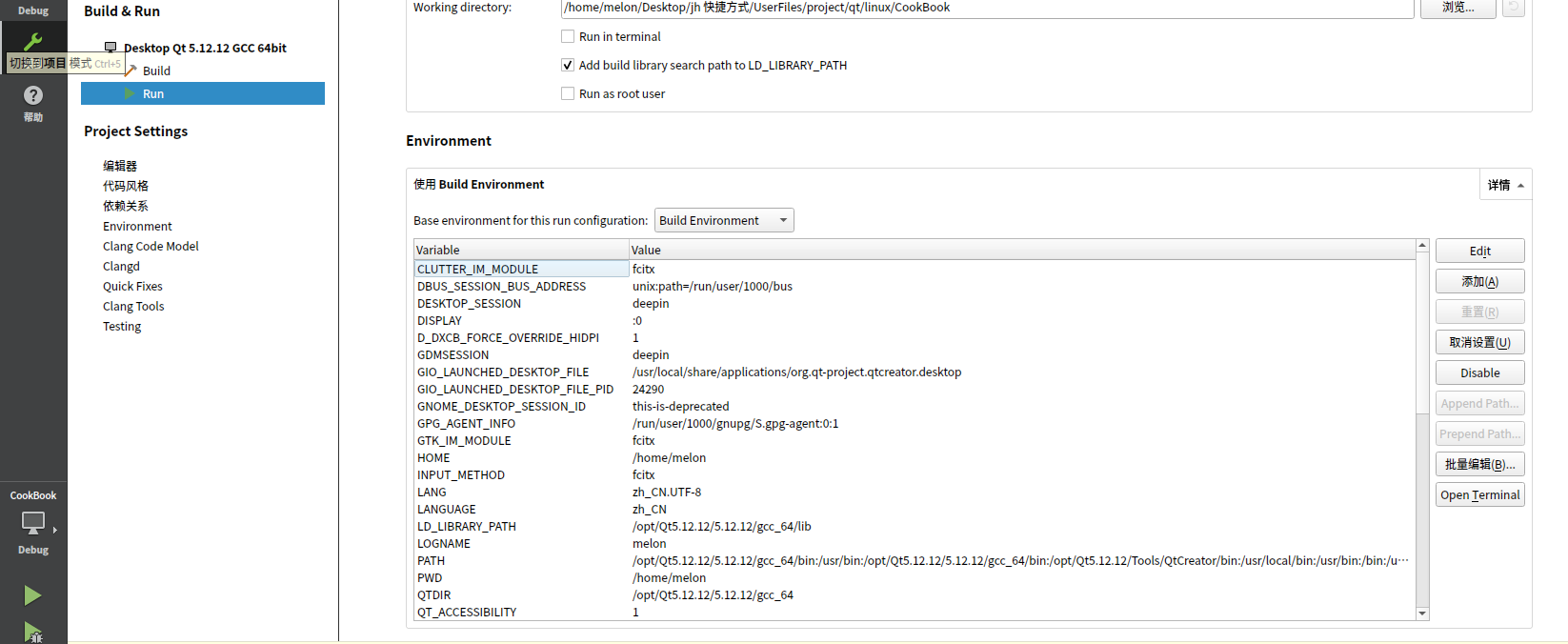Click the 浏览... browse button
The width and height of the screenshot is (1568, 644).
pyautogui.click(x=1457, y=8)
